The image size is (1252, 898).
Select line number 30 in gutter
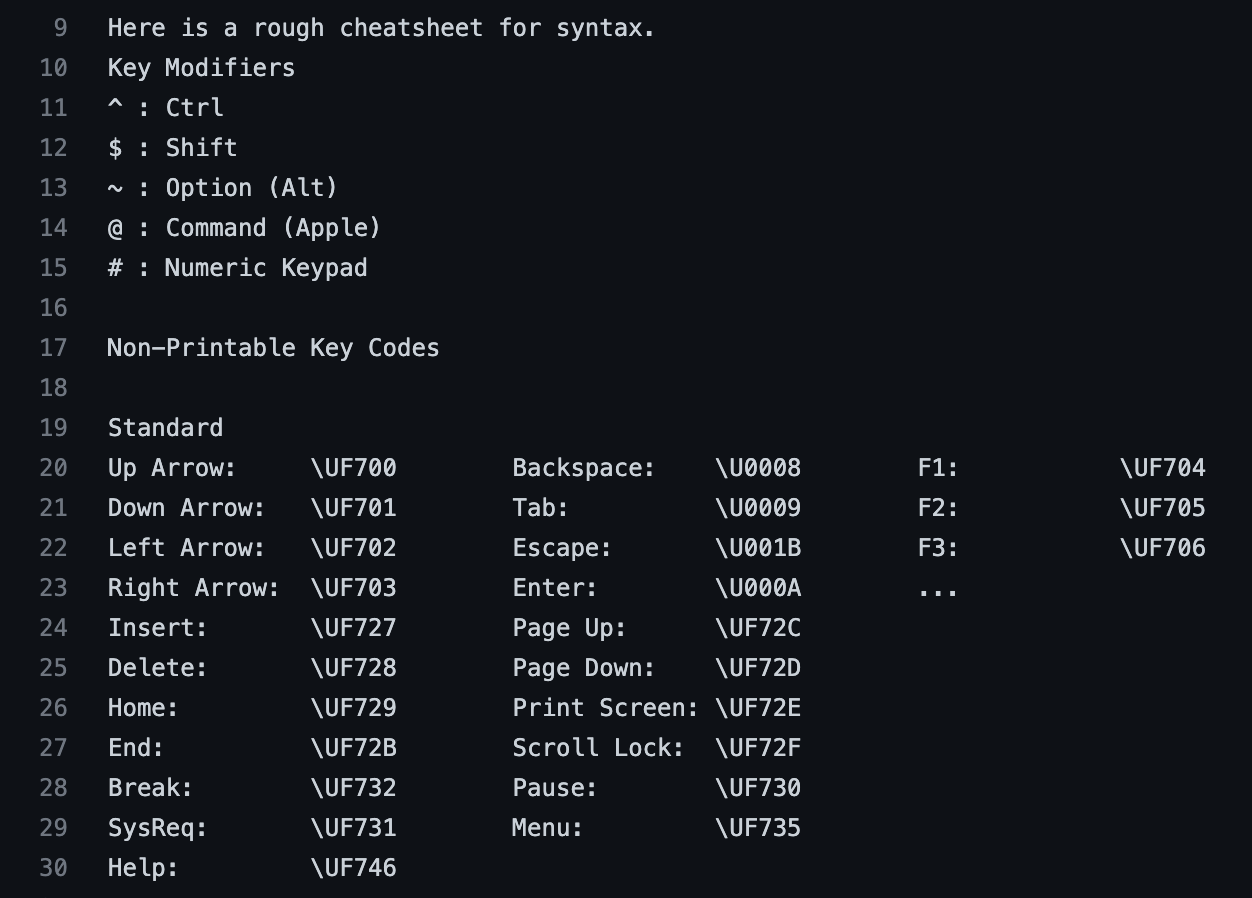(x=53, y=868)
